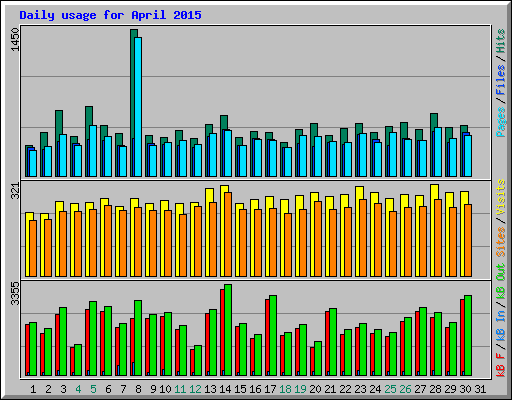The image size is (512, 400).
Task: Click green weekend day label 25
Action: pyautogui.click(x=390, y=389)
